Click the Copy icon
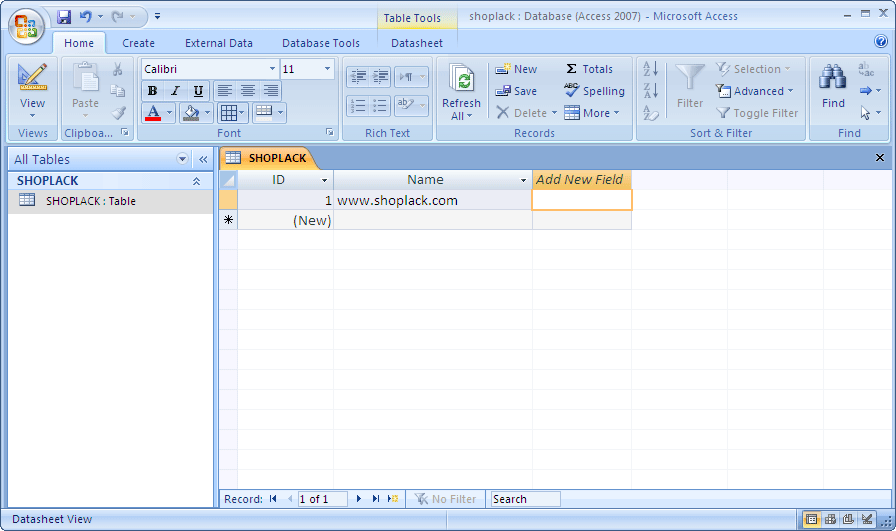The height and width of the screenshot is (531, 896). (118, 91)
